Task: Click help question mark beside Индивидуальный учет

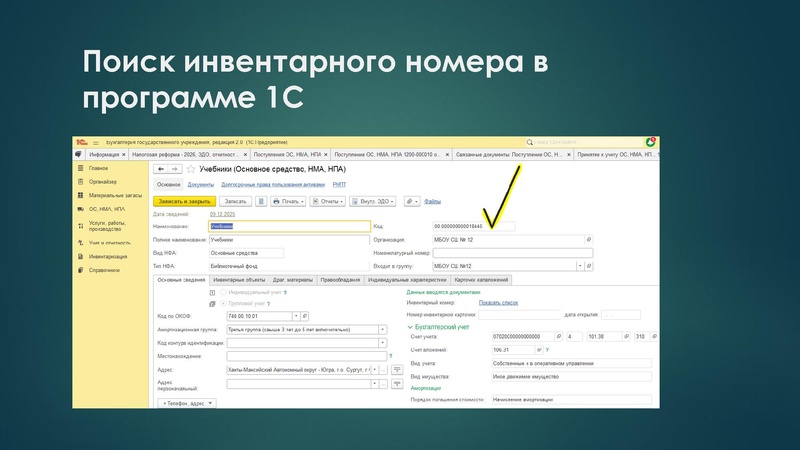Action: (285, 293)
